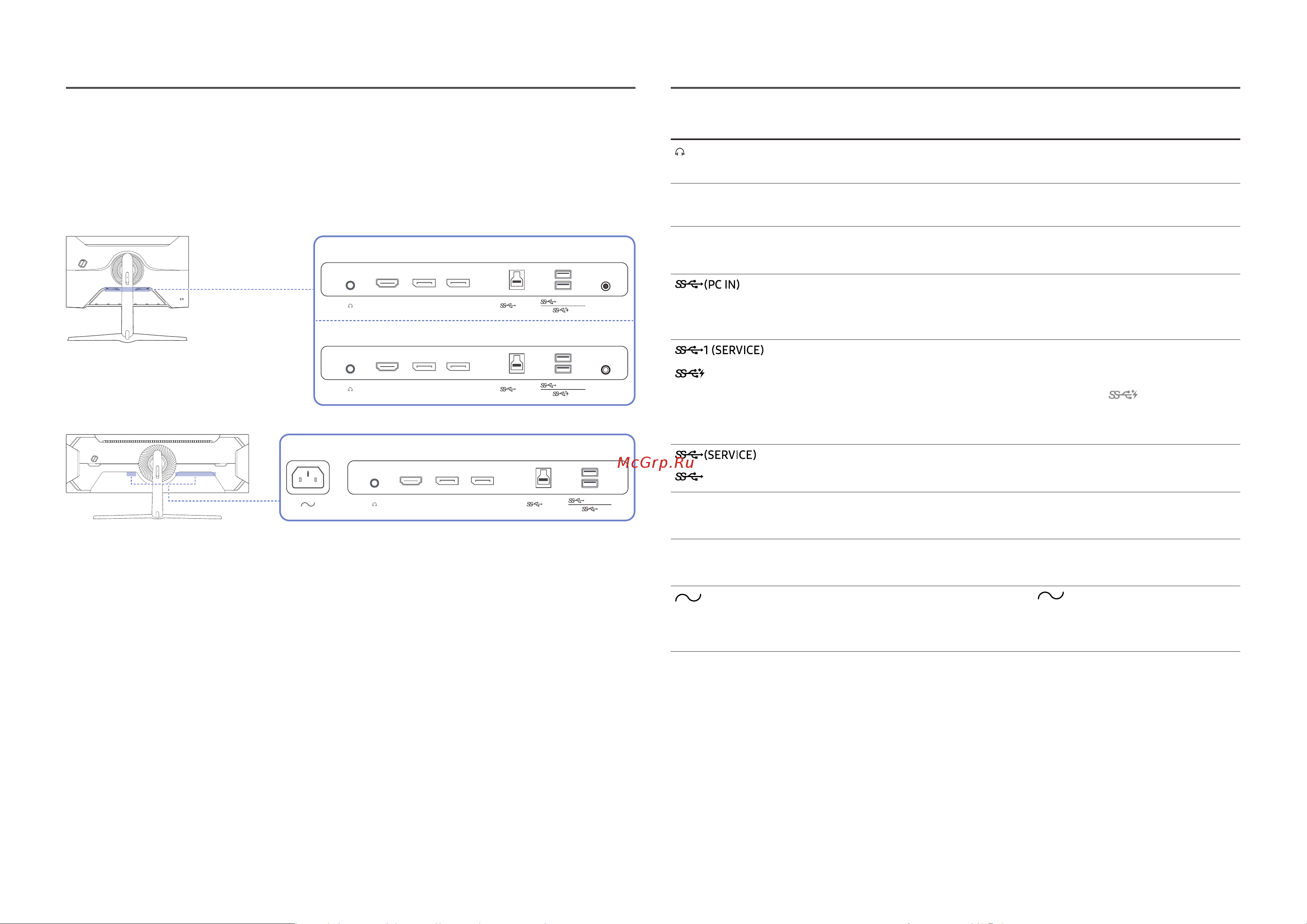
Task: Click the HDMI port in the panel beside the AC socket
Action: 411,481
